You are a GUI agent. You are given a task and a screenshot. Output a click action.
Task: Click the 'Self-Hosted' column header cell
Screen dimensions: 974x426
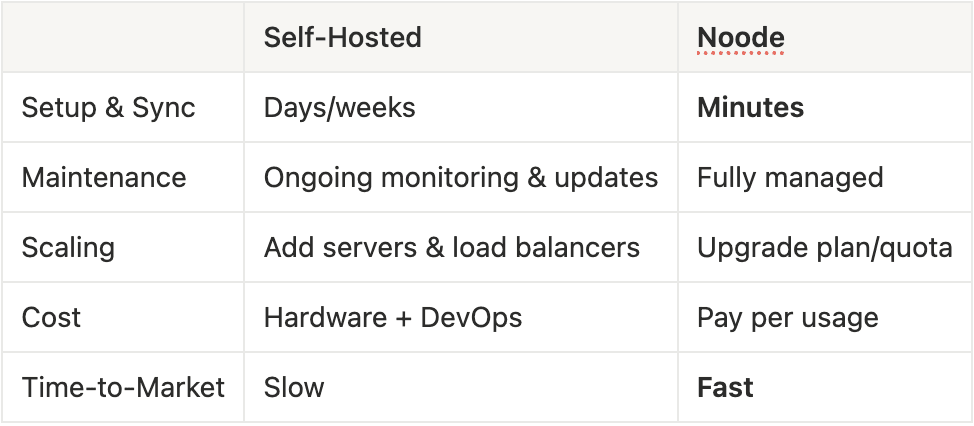pos(342,38)
